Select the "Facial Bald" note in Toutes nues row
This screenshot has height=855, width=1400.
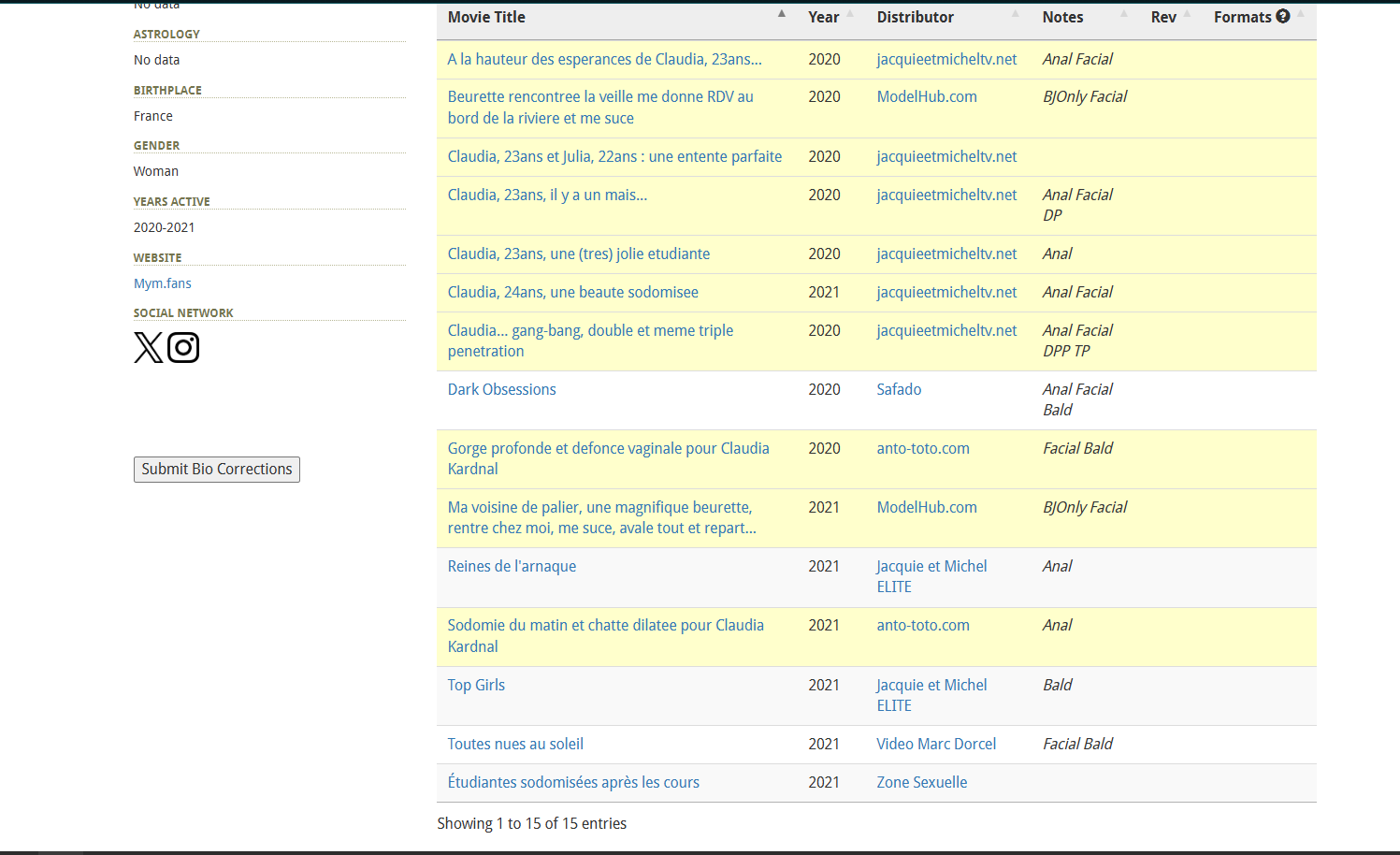pyautogui.click(x=1077, y=744)
